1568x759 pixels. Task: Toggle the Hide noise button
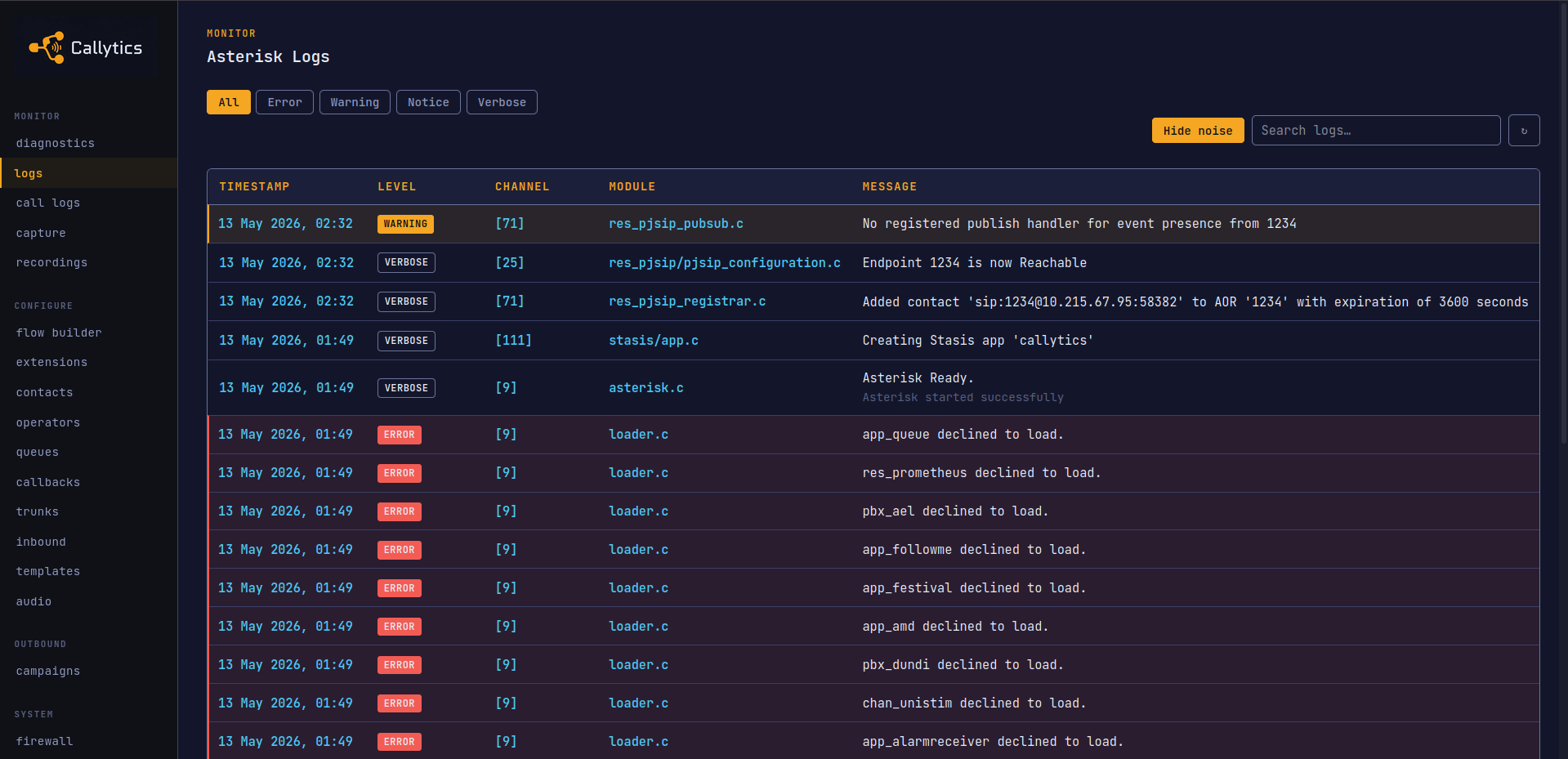1198,131
